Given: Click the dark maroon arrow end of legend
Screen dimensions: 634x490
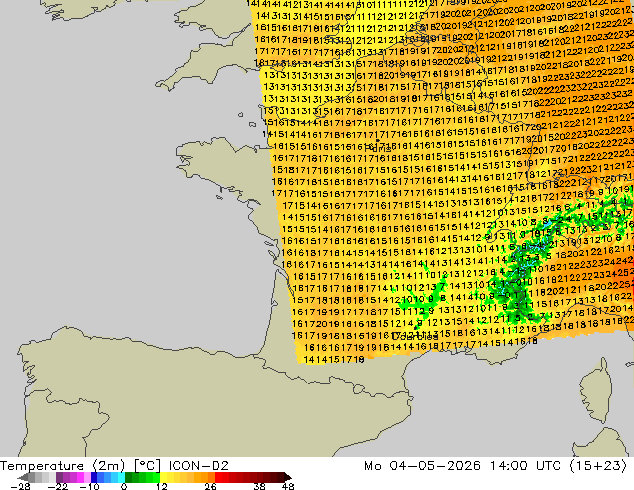Looking at the screenshot, I should pos(288,477).
